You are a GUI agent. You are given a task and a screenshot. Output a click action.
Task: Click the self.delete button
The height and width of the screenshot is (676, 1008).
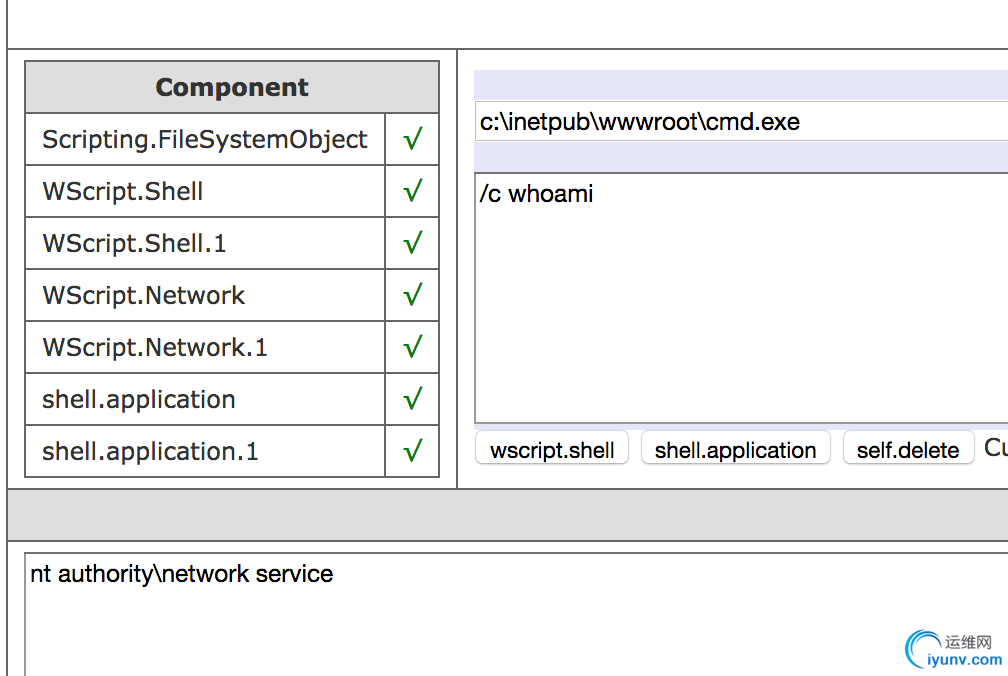tap(908, 450)
